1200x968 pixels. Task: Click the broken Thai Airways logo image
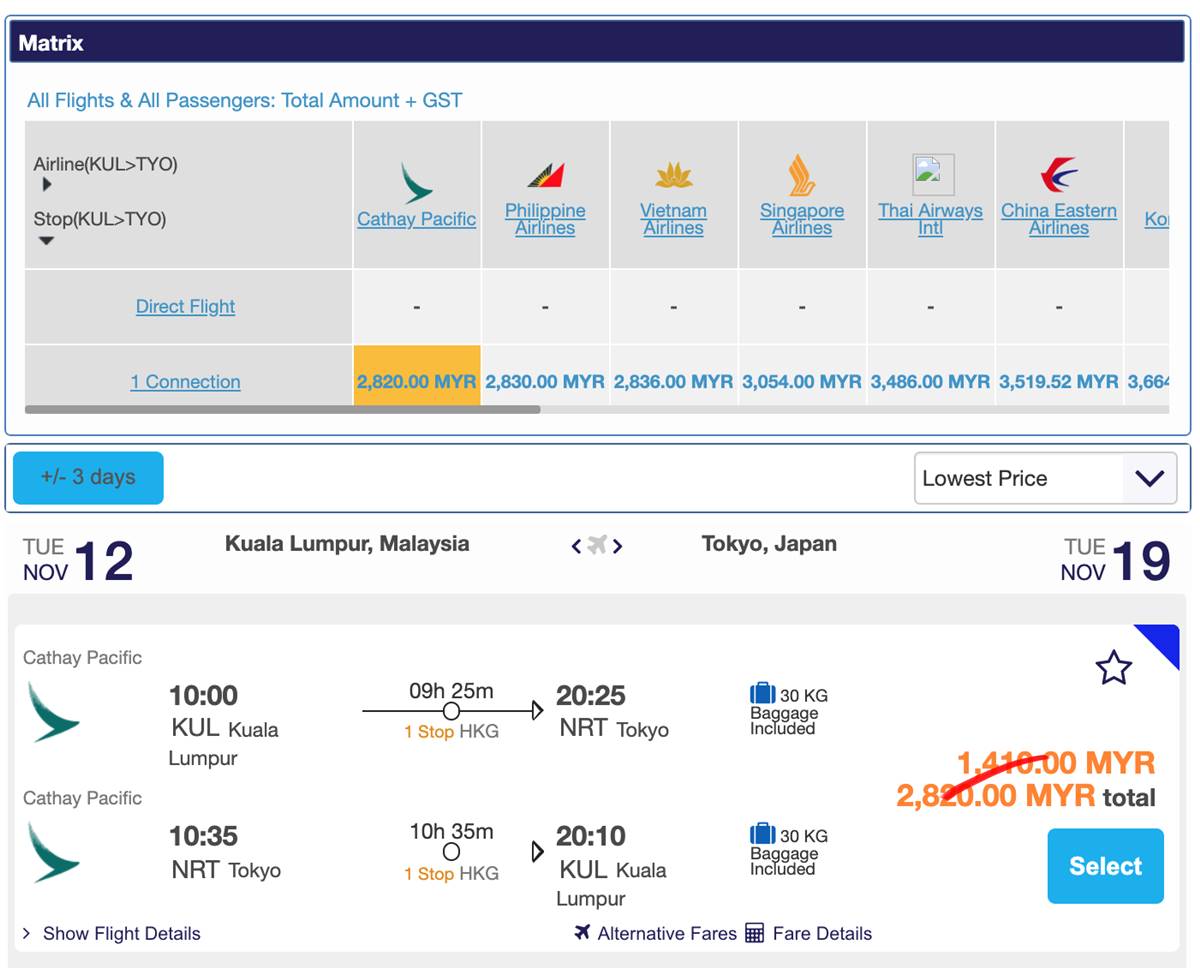tap(933, 174)
